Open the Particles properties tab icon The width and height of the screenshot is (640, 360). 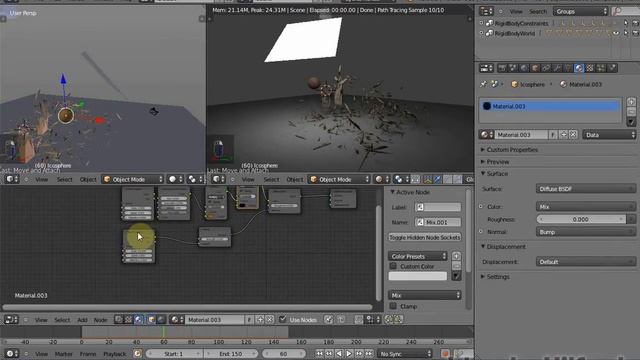(x=601, y=68)
